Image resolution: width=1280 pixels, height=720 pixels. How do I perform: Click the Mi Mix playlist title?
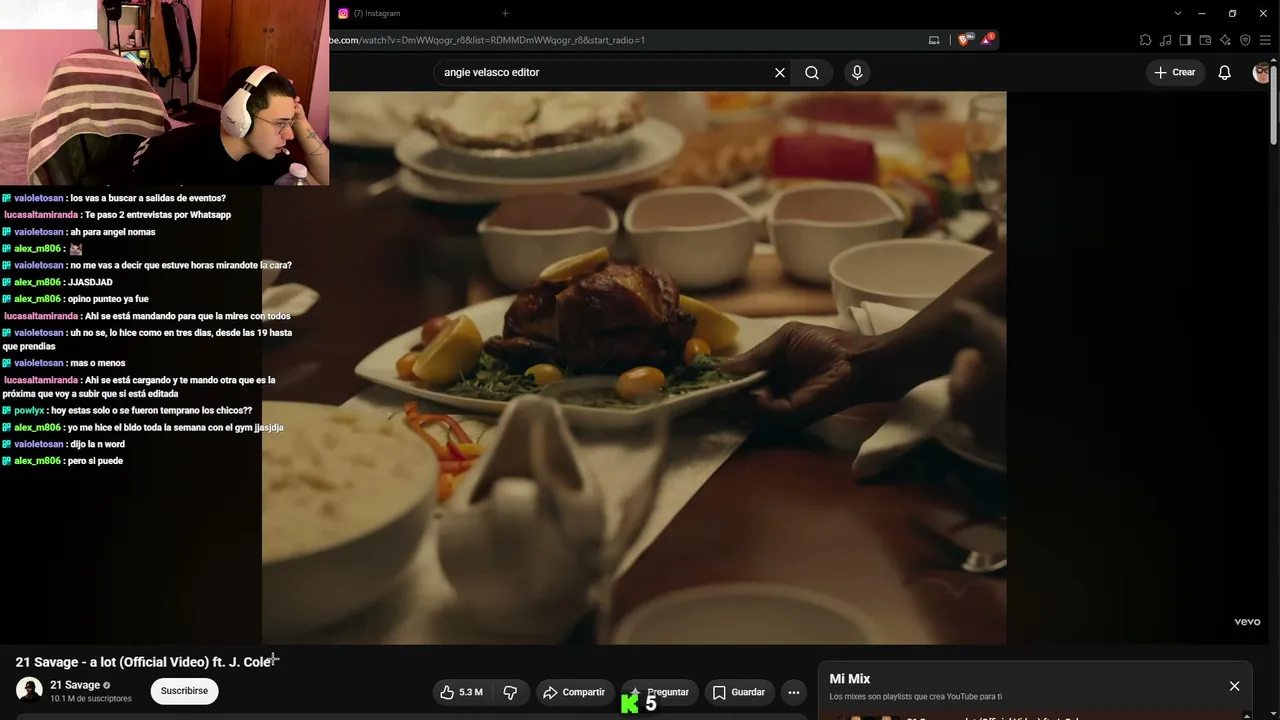click(850, 679)
